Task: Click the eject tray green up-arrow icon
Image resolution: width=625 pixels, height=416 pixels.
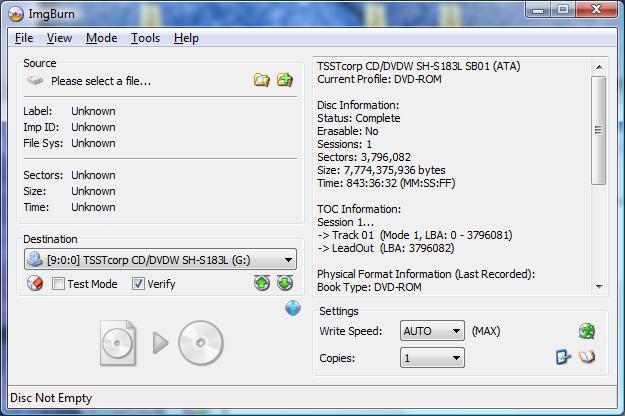Action: tap(262, 284)
